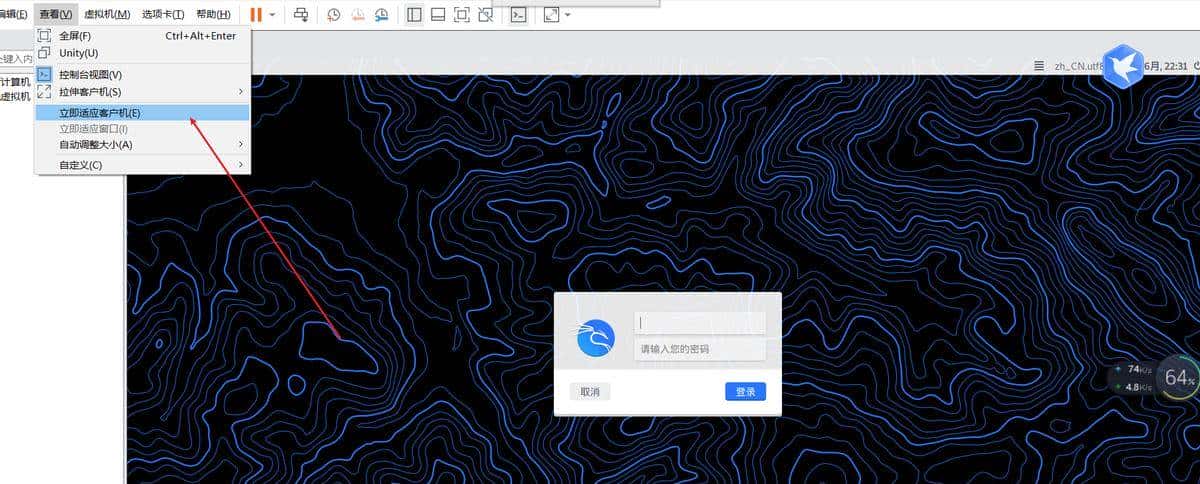Take a snapshot with the clock-plus icon

(334, 15)
